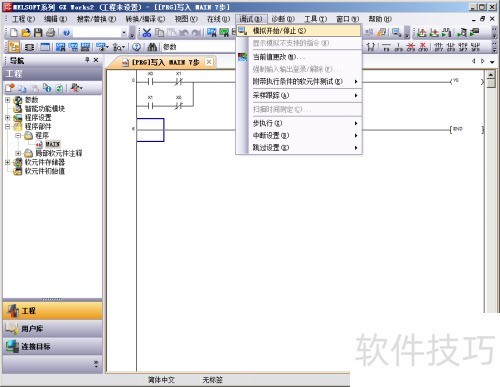
Task: Open the 跳过设置 submenu
Action: (x=299, y=147)
